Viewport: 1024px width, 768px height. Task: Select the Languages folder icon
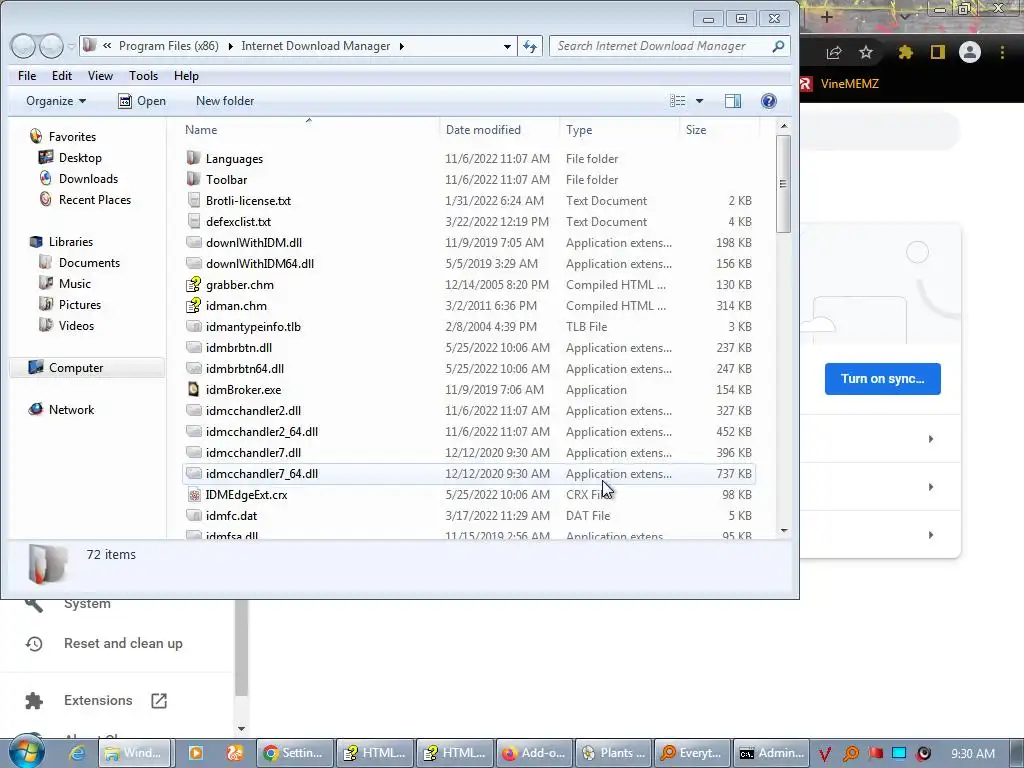coord(193,158)
